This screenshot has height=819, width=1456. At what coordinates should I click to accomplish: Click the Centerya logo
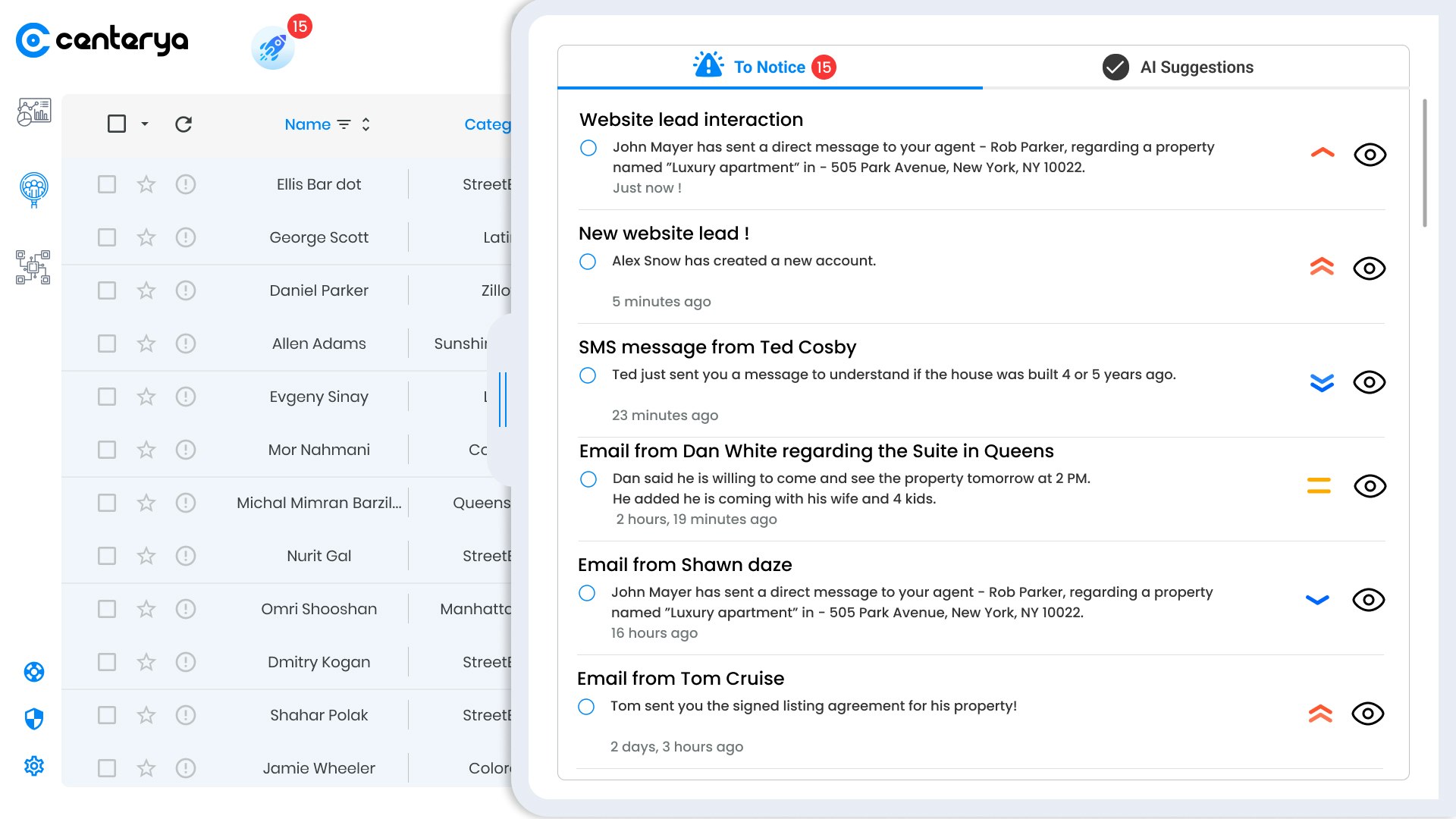pos(102,40)
